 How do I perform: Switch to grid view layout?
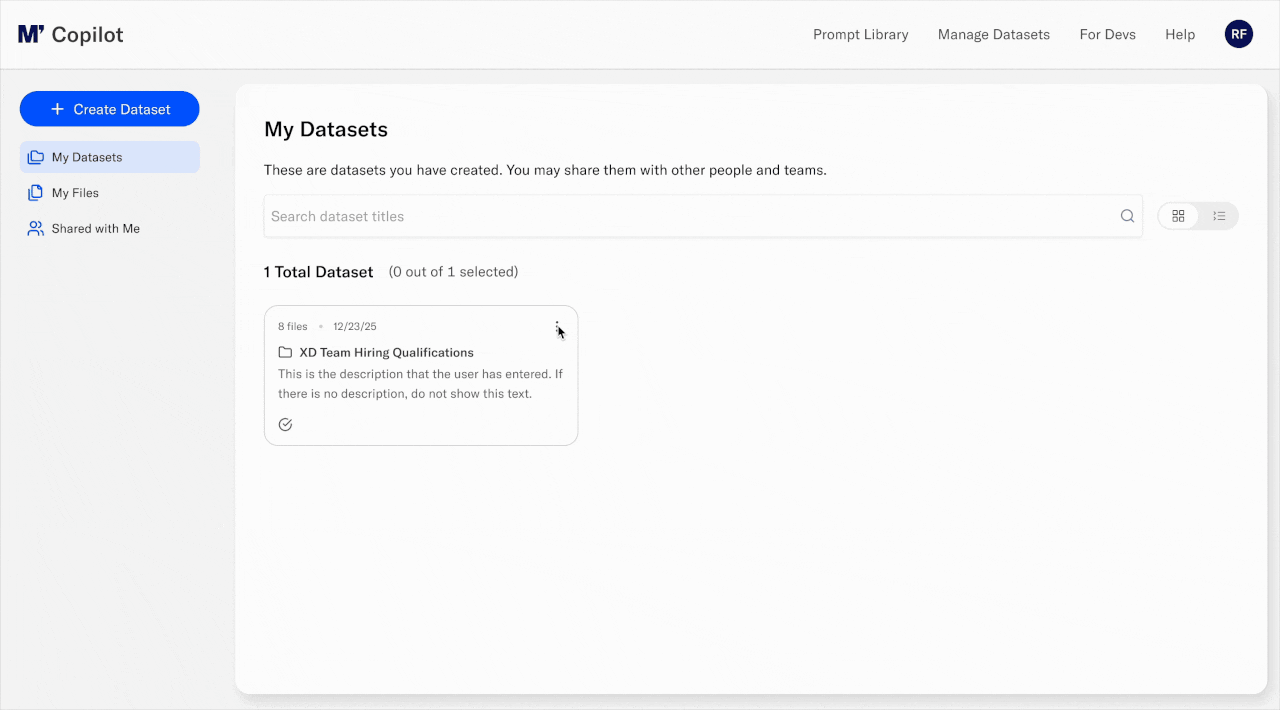point(1178,215)
